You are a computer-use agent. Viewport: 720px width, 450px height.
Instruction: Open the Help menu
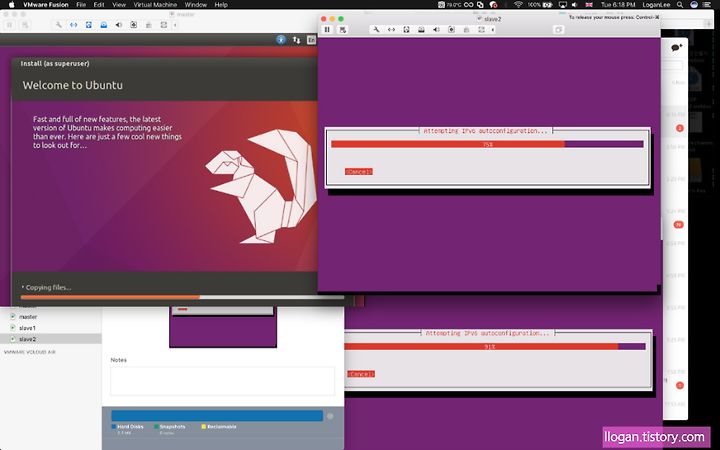point(221,5)
